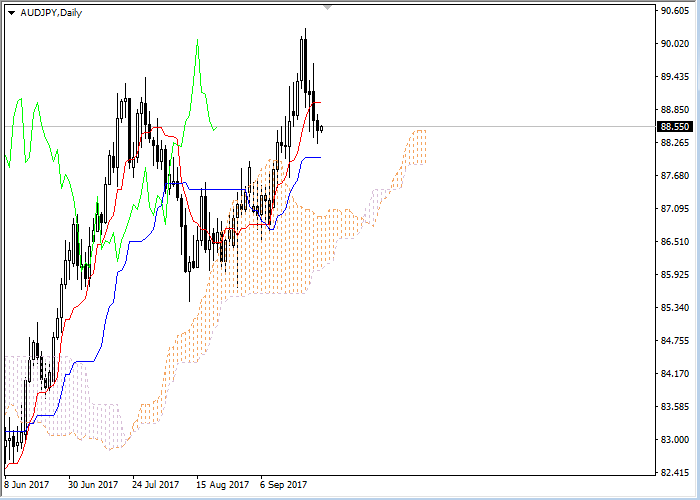
Task: Click the 83.000 price axis label
Action: point(675,440)
